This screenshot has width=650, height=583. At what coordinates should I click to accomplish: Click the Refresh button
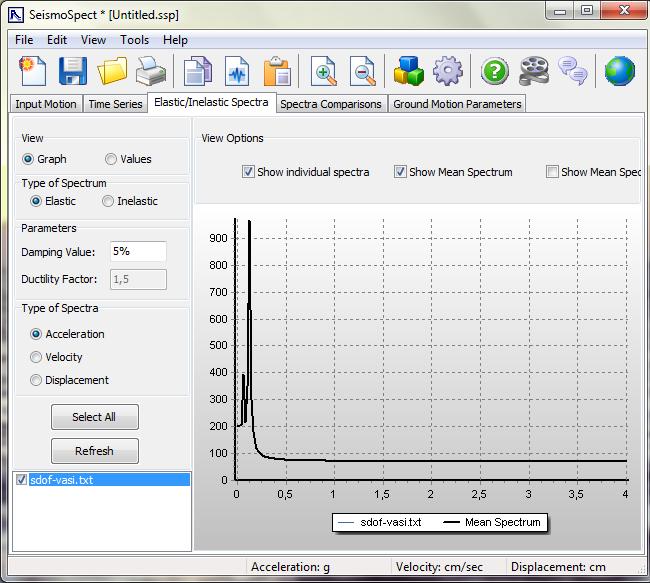pos(95,451)
